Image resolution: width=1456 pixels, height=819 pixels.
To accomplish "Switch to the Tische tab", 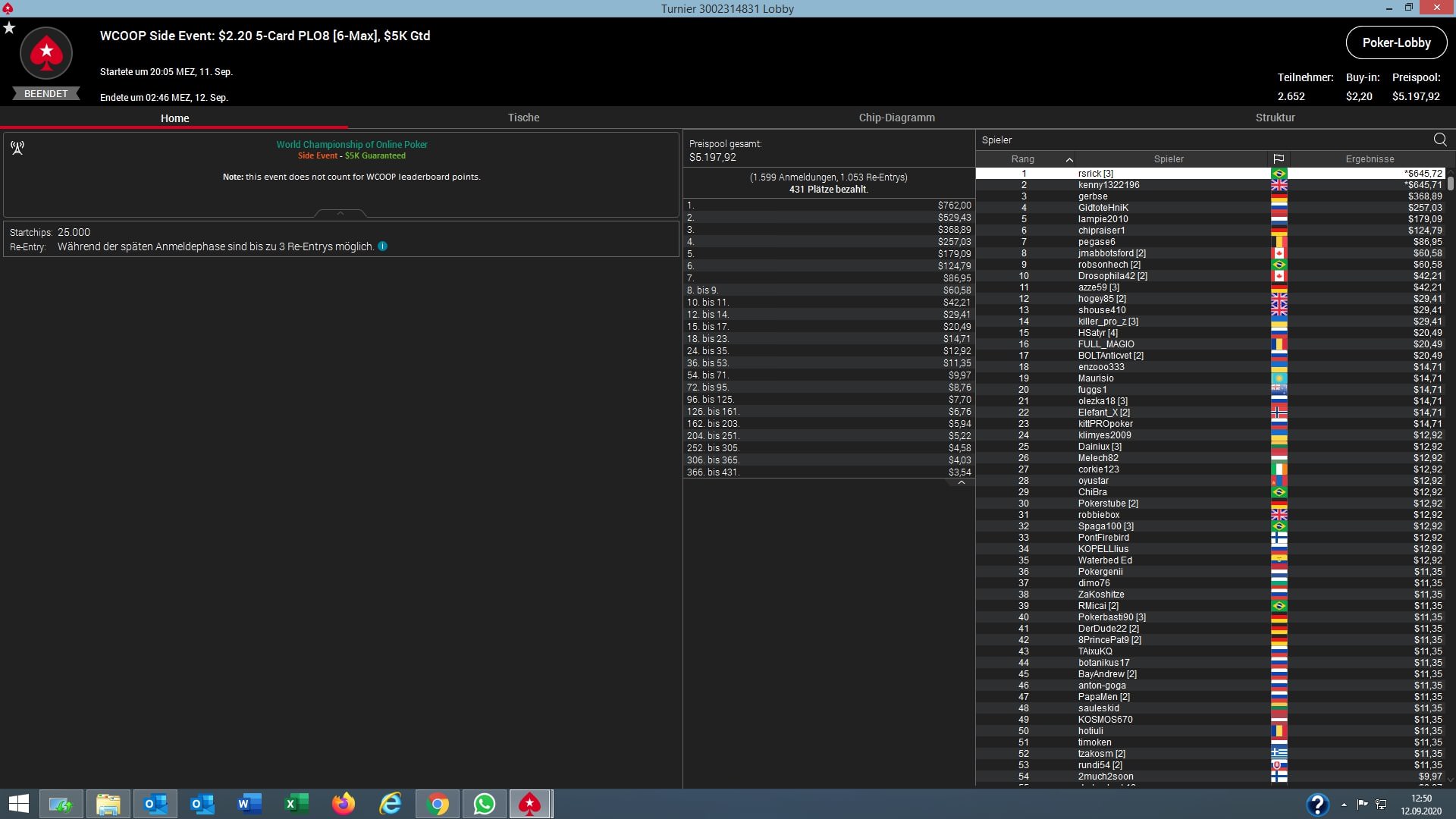I will click(x=523, y=118).
